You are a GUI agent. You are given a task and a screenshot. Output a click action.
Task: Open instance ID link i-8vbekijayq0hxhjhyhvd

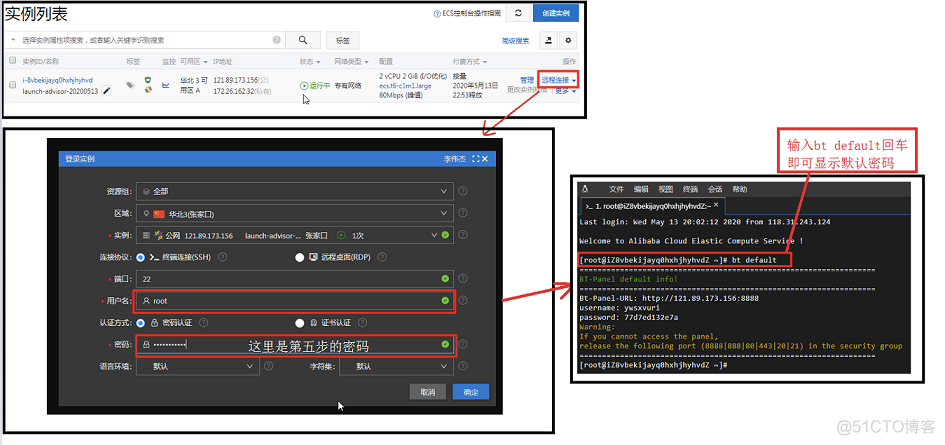tap(57, 80)
